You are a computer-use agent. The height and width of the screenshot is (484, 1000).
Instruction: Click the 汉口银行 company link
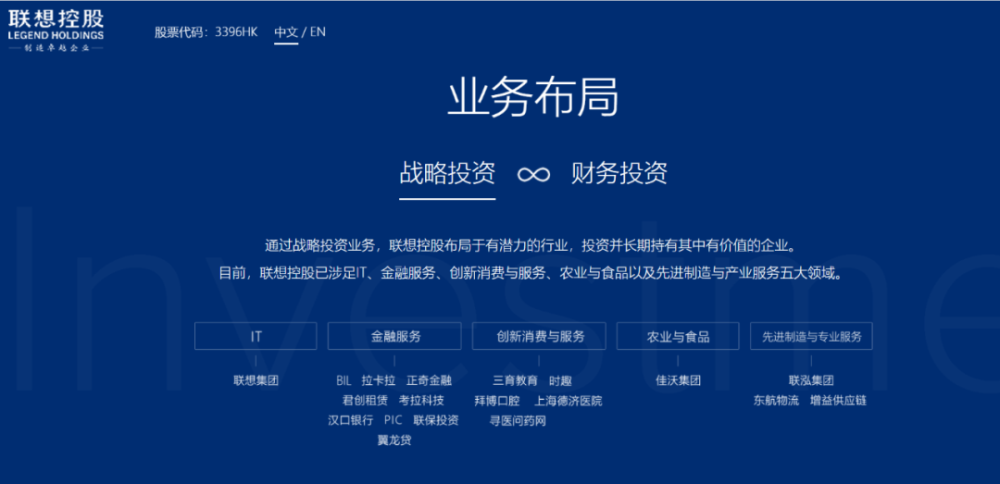pos(351,420)
